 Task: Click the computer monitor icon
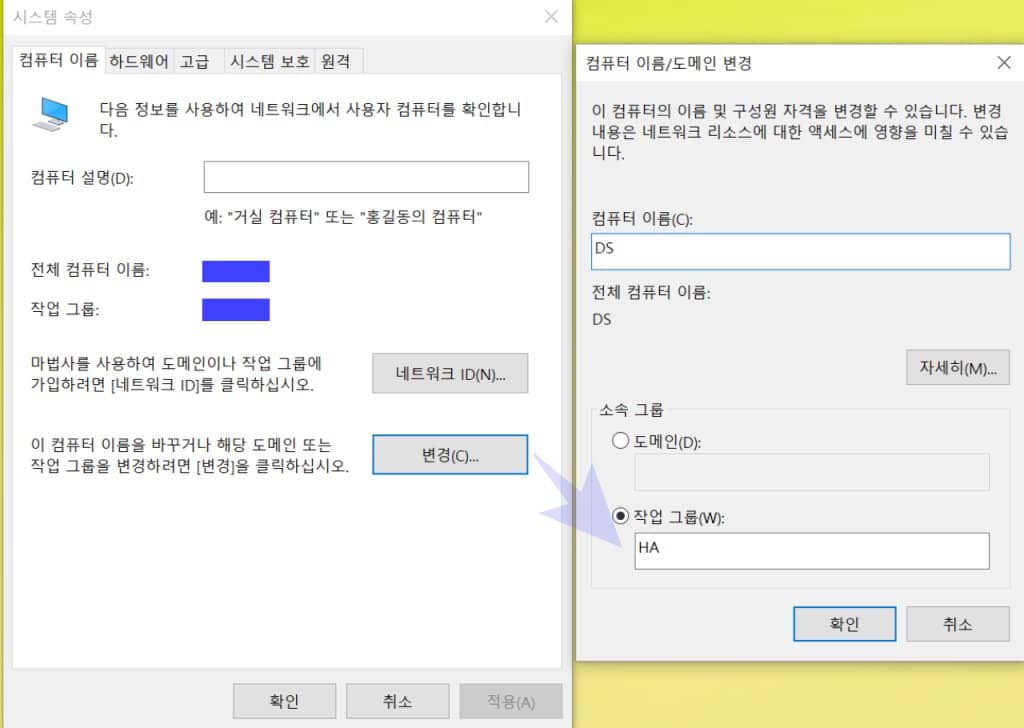tap(52, 113)
